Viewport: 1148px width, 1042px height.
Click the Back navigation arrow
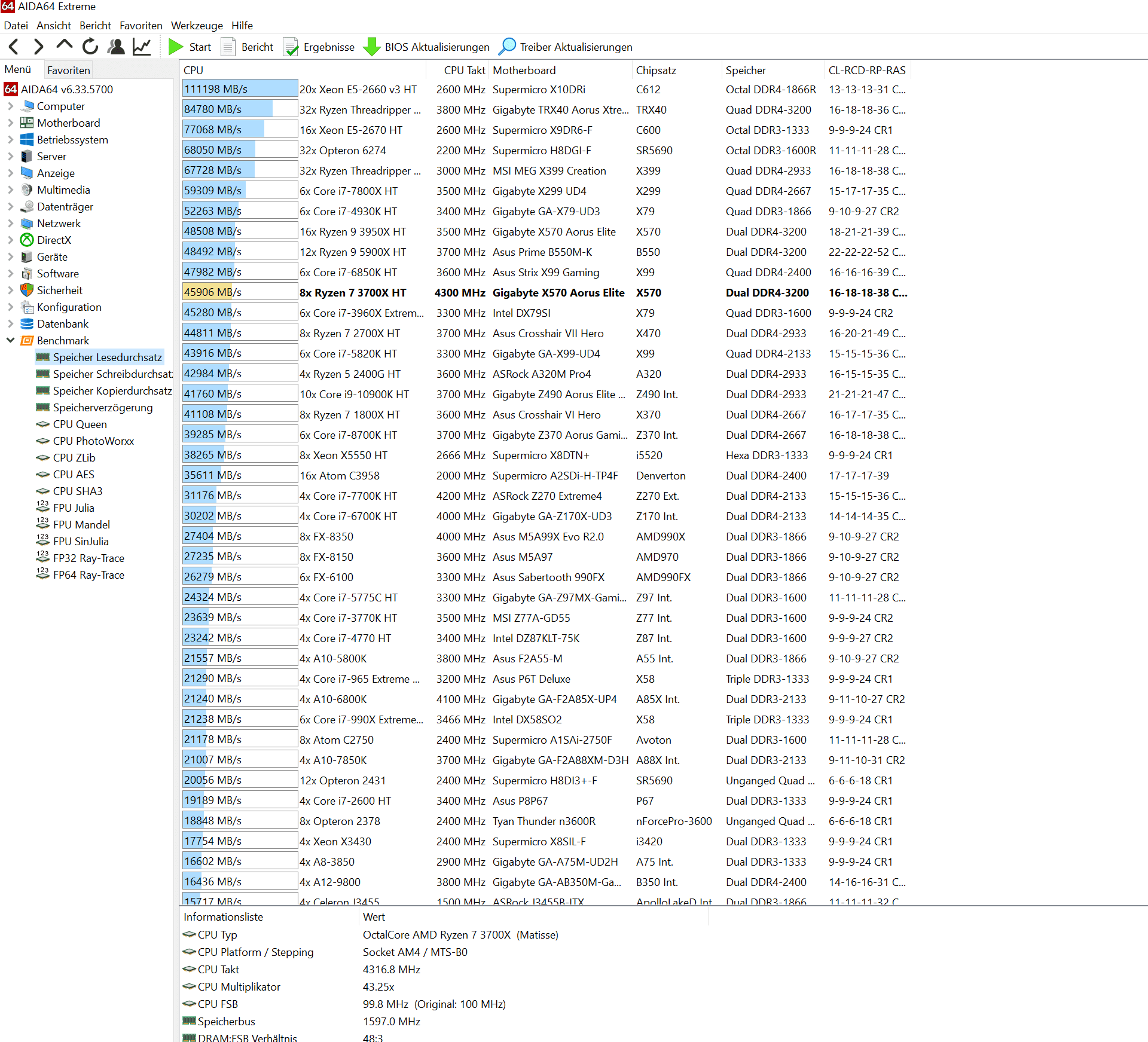(x=14, y=47)
